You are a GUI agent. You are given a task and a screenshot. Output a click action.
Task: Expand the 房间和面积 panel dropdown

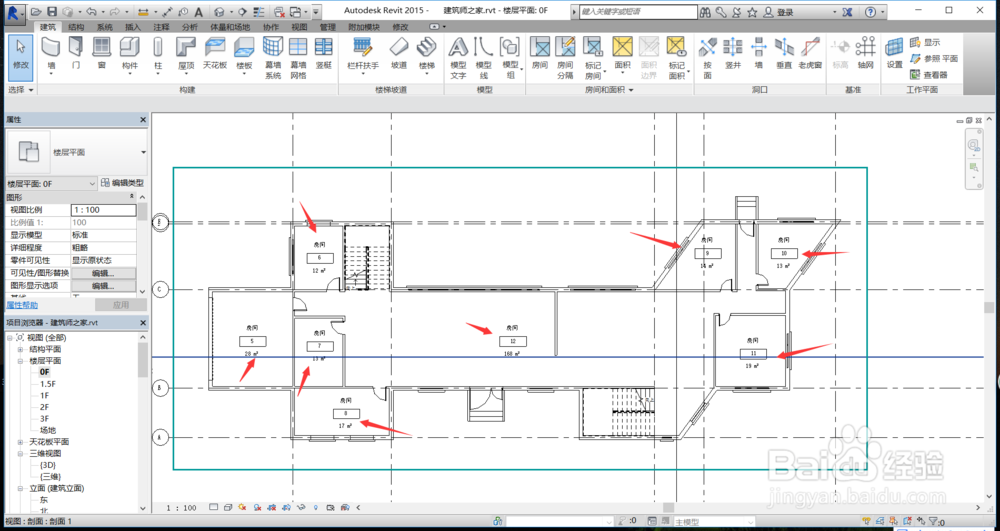pos(610,90)
